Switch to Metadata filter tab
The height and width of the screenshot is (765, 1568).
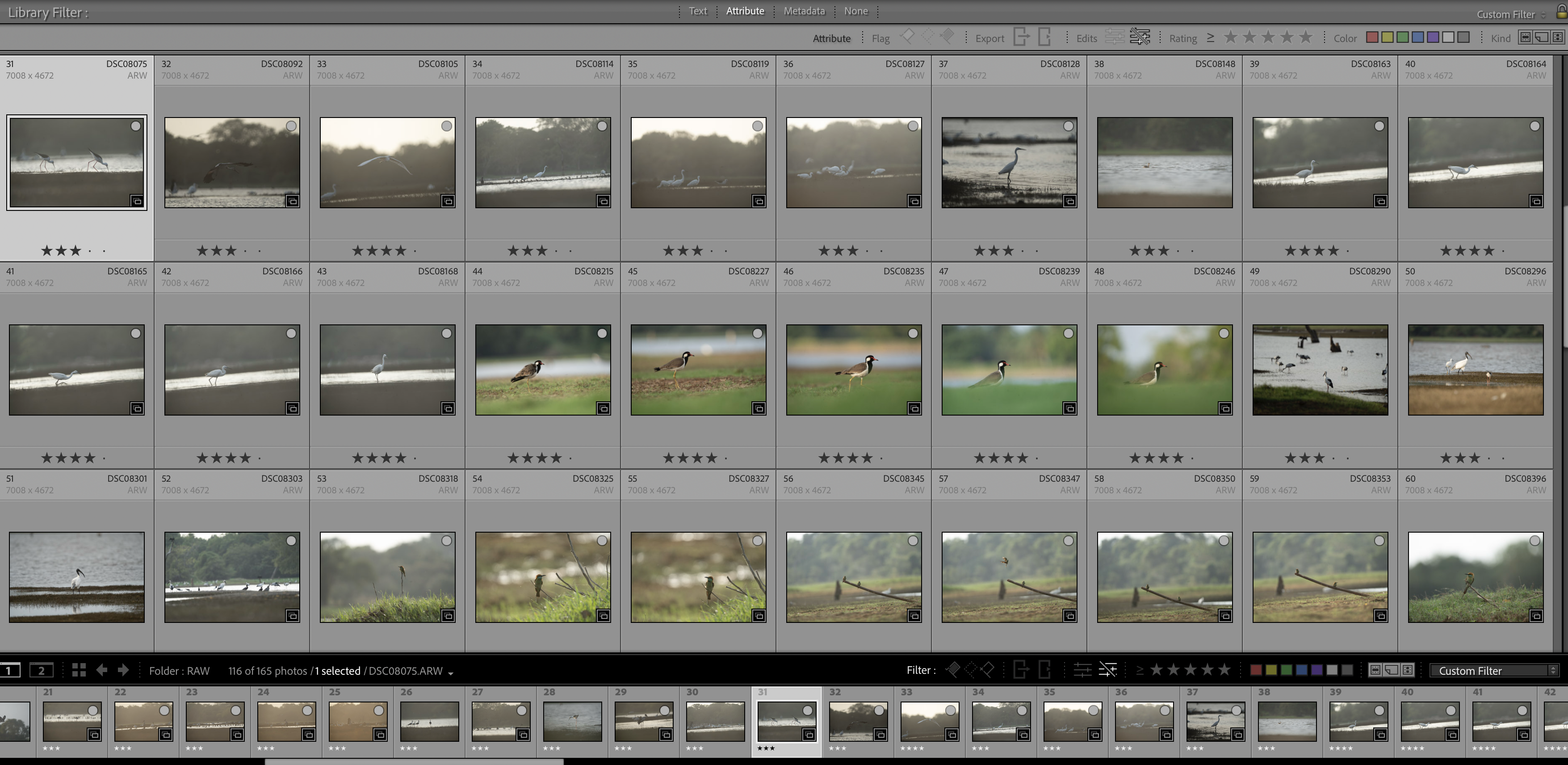(x=804, y=11)
